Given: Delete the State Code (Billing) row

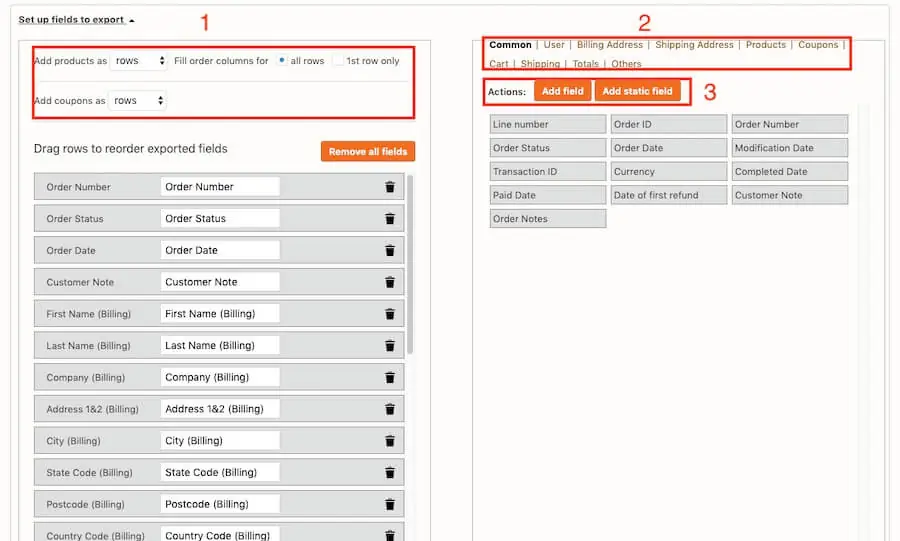Looking at the screenshot, I should click(390, 473).
